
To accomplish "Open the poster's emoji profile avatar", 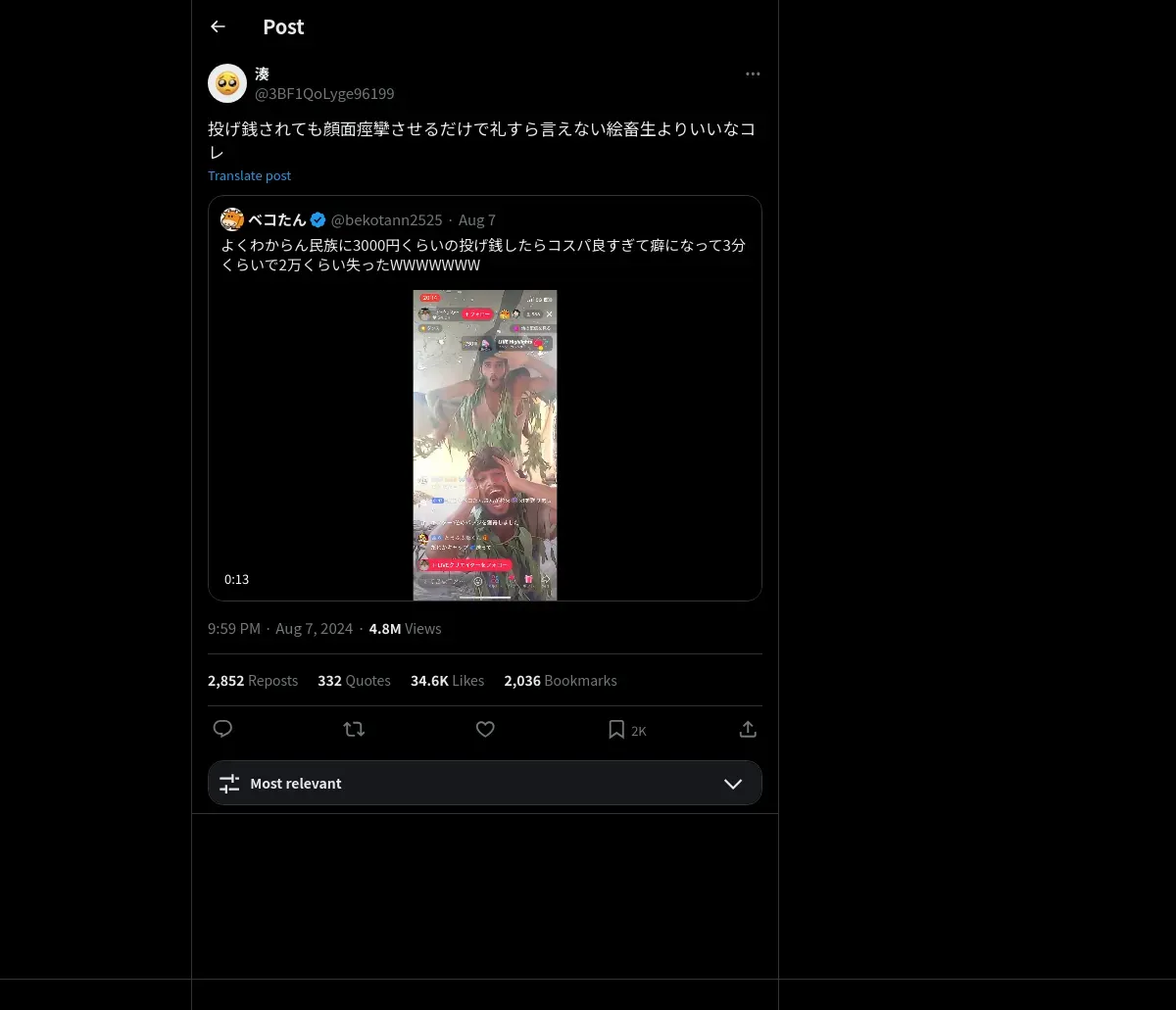I will pos(227,83).
